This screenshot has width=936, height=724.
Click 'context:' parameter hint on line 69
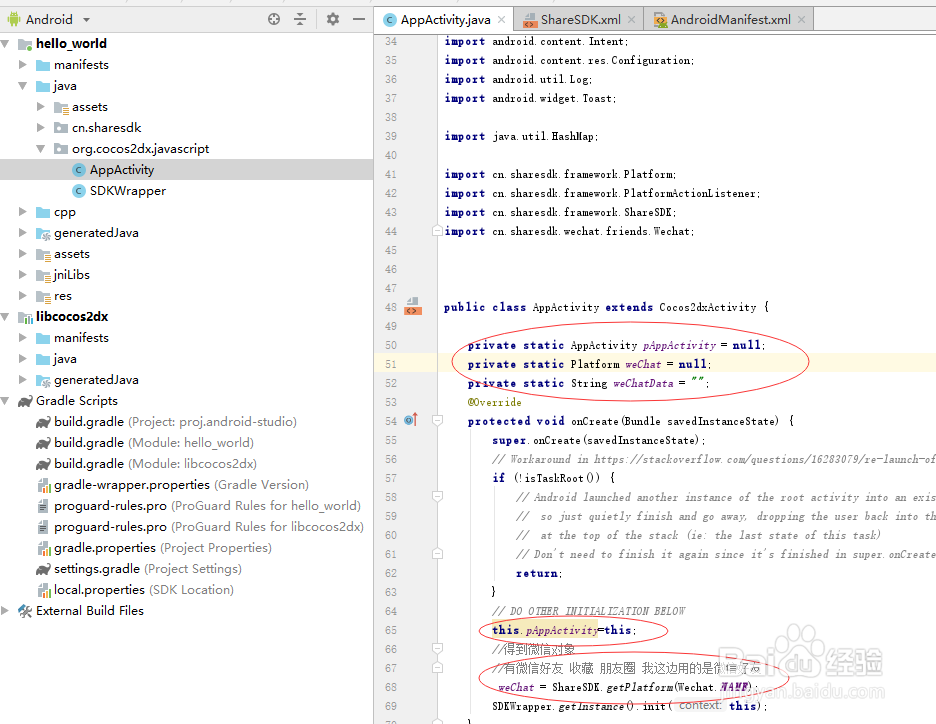pos(700,705)
